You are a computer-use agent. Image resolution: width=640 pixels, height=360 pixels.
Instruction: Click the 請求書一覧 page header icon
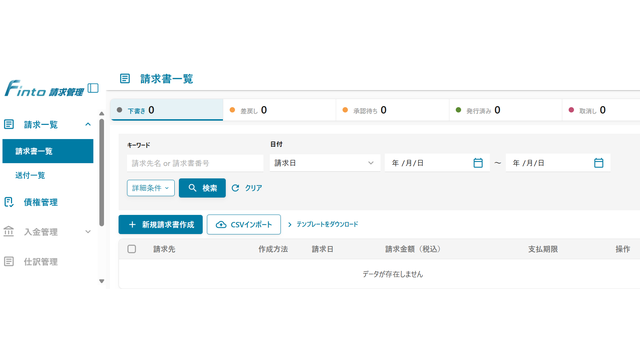(125, 78)
